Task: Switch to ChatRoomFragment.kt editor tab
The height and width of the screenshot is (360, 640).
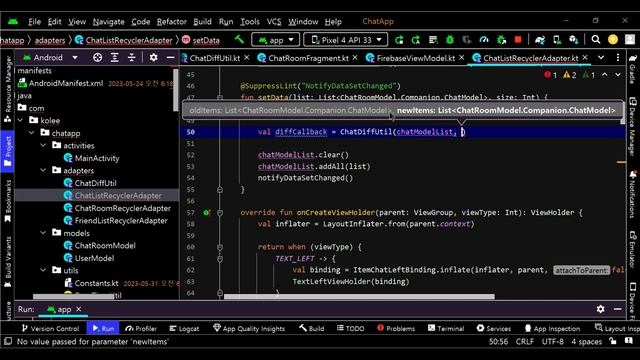Action: [308, 58]
